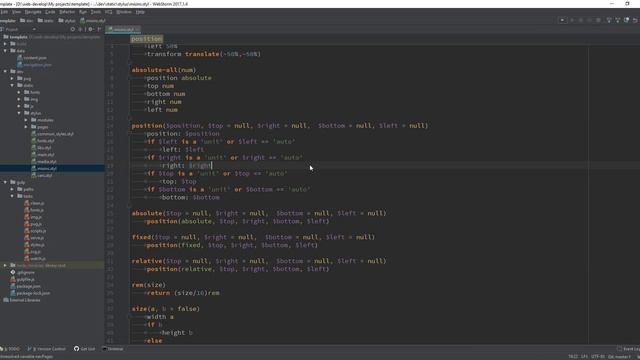Open the Version Control tool window

coord(47,349)
